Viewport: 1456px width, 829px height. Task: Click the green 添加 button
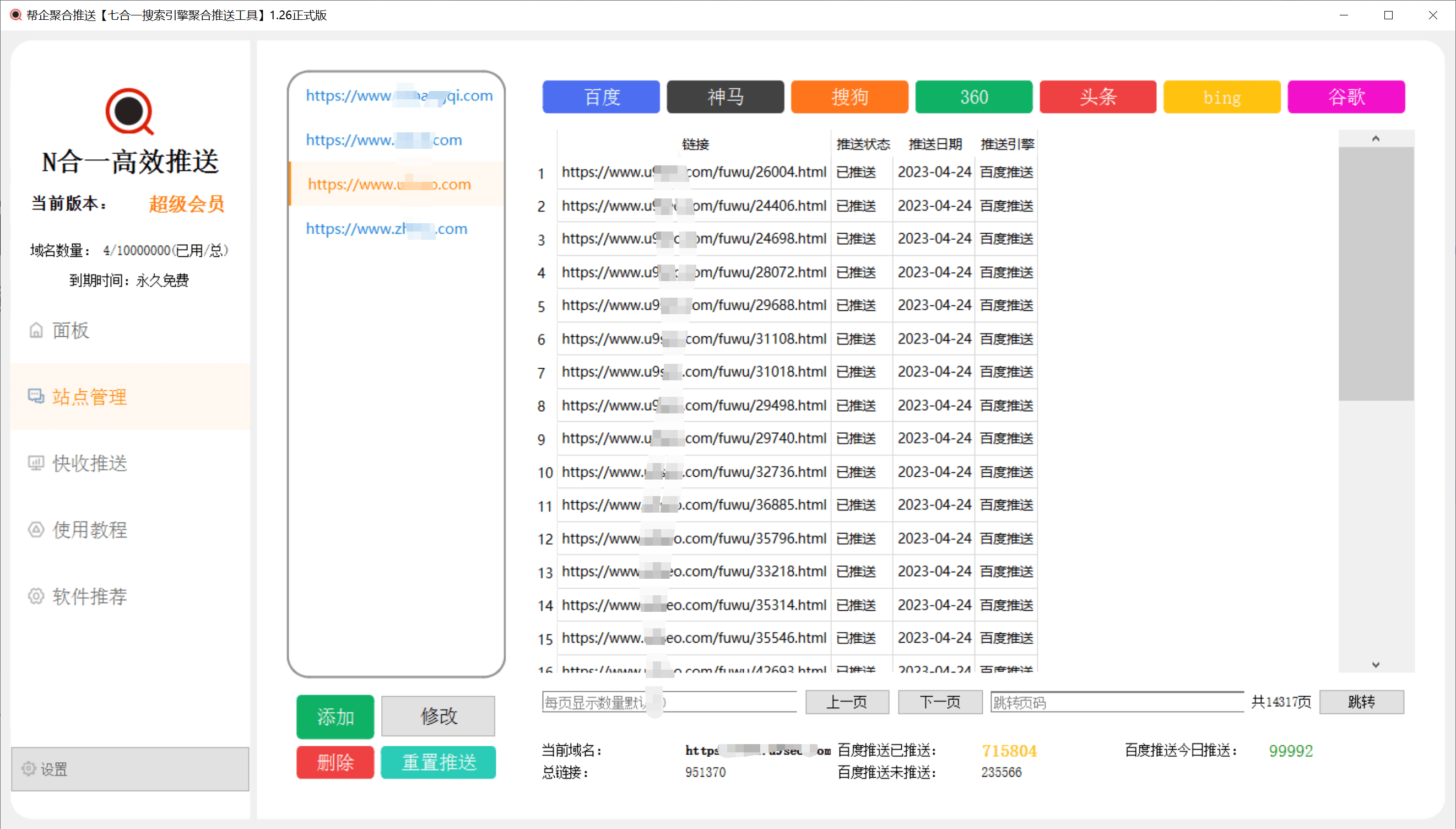335,716
